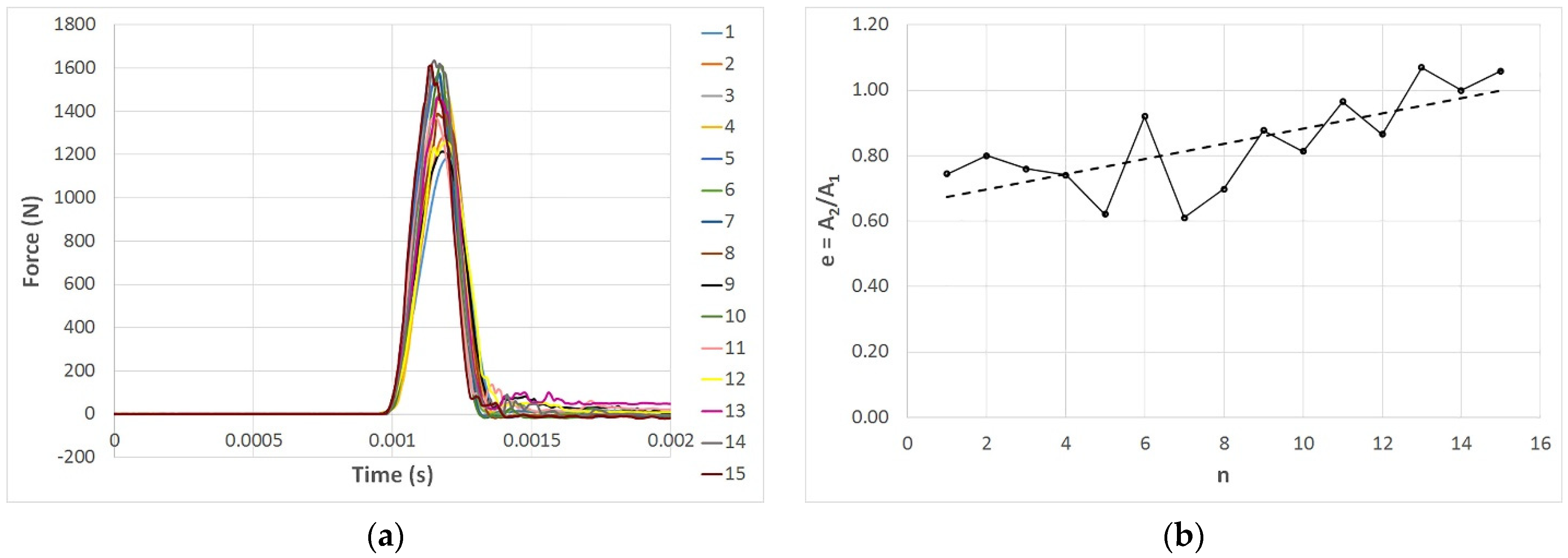Select the black series 9 legend entry
The image size is (1568, 558).
pyautogui.click(x=719, y=284)
